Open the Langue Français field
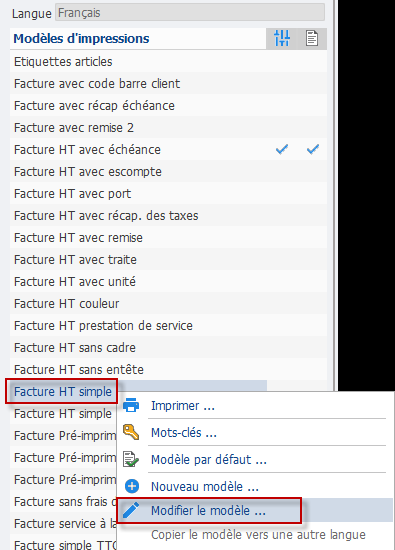Image resolution: width=395 pixels, height=550 pixels. tap(190, 13)
